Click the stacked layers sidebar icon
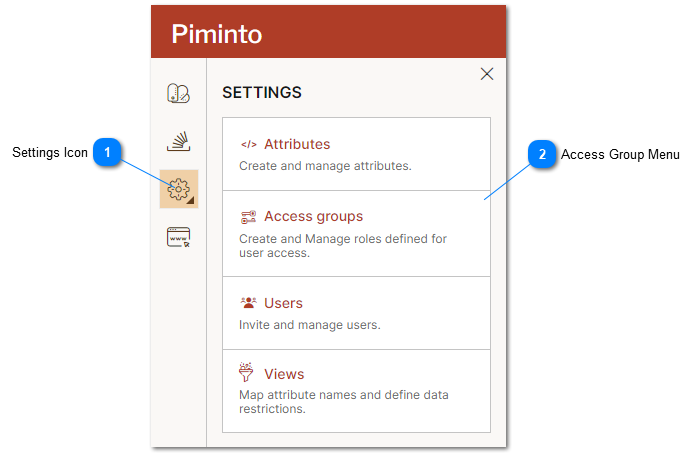 (x=178, y=141)
